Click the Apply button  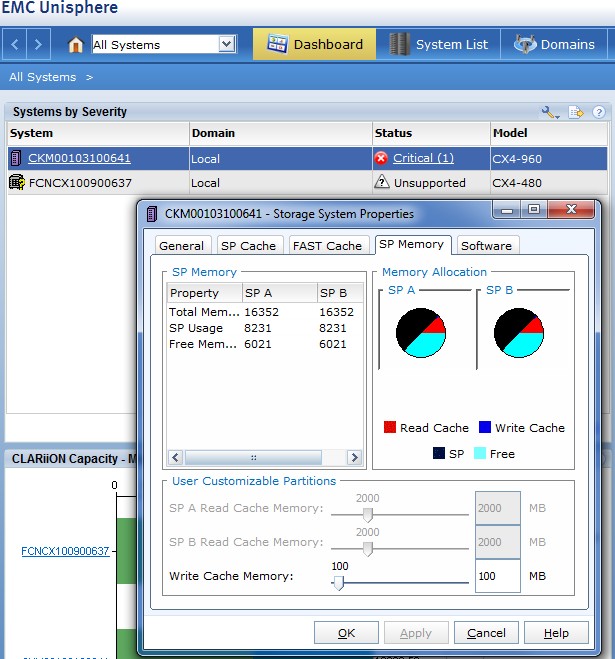[x=416, y=633]
